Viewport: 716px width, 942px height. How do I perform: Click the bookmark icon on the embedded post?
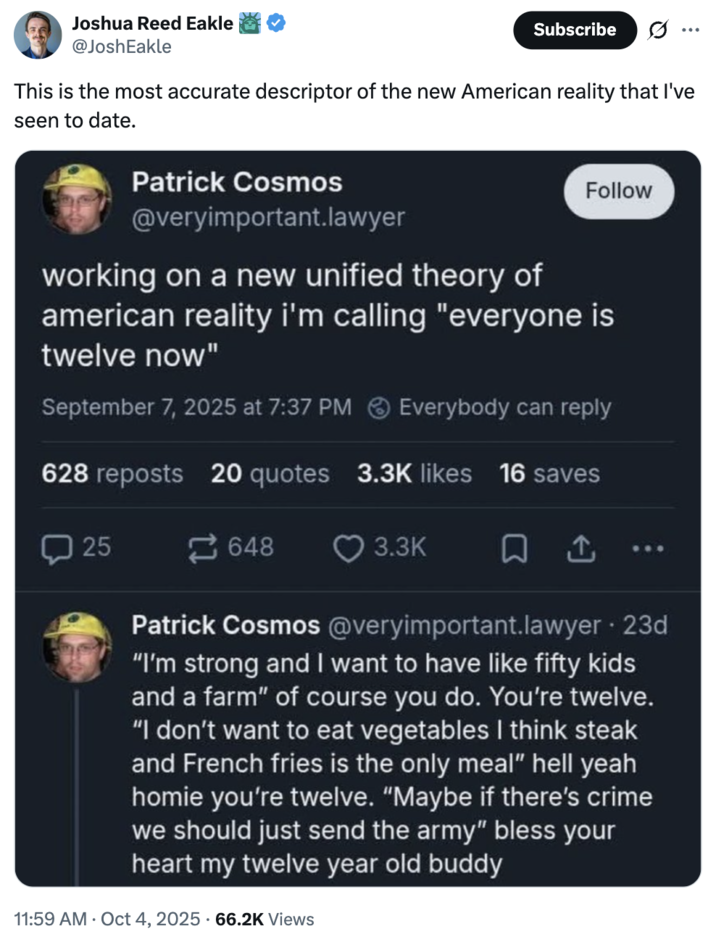[x=514, y=548]
